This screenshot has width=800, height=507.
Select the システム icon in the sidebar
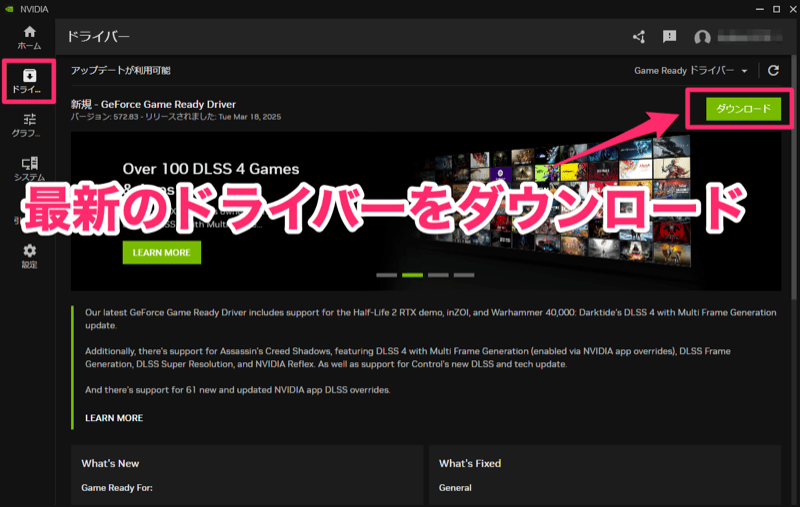(x=29, y=168)
